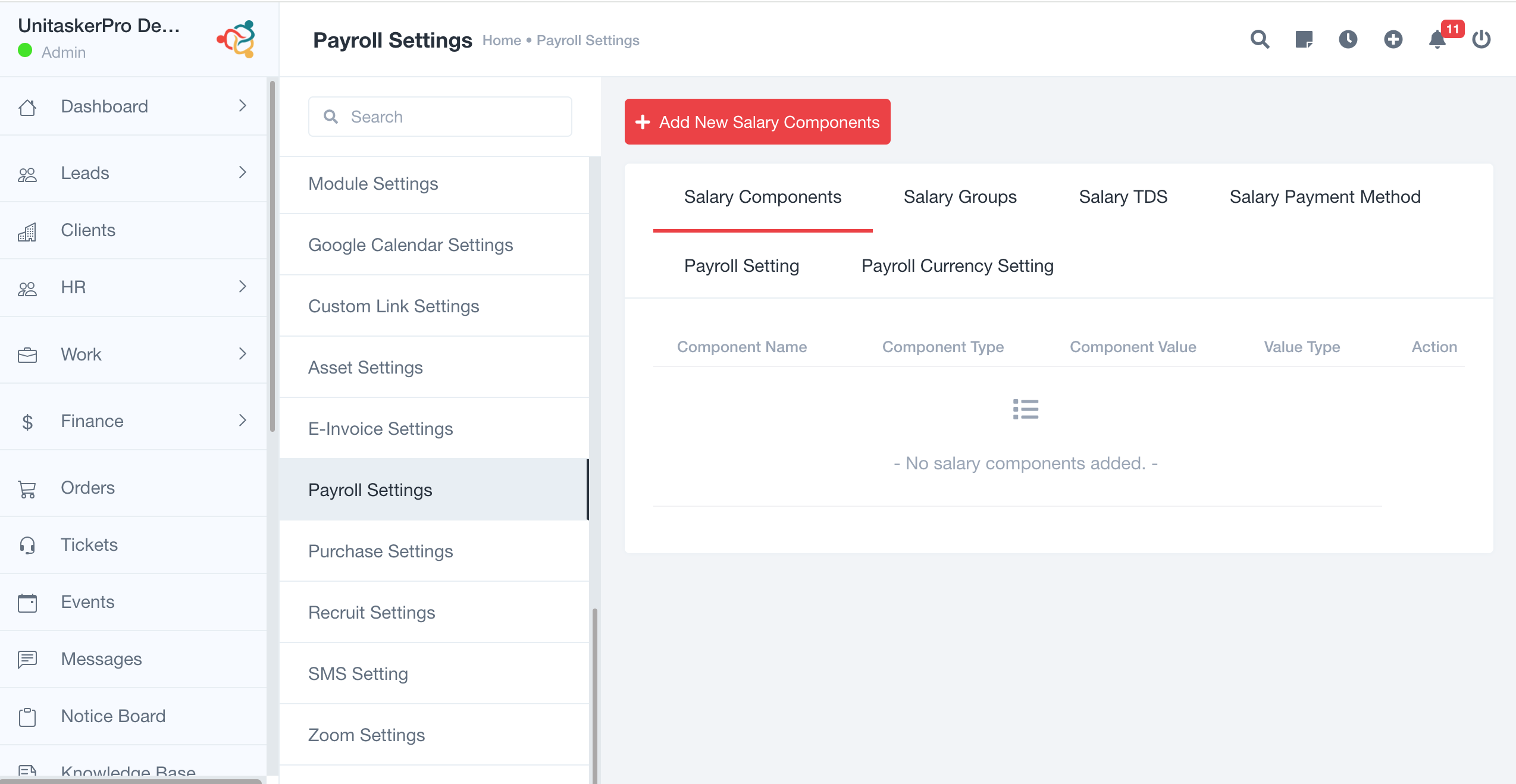Click the red notification count badge
The image size is (1516, 784).
tap(1452, 29)
